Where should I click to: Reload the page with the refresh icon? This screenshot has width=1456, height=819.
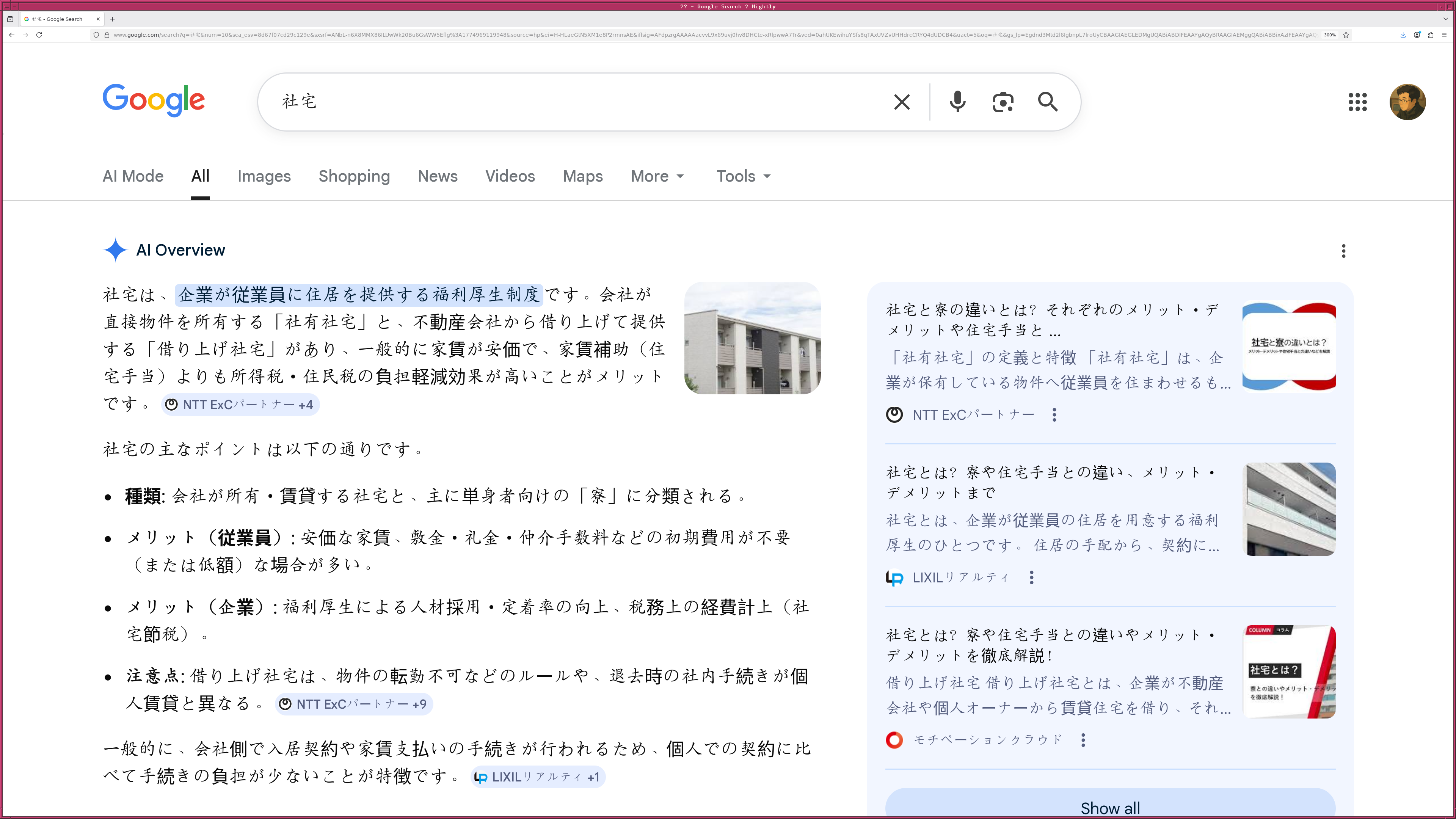(38, 35)
